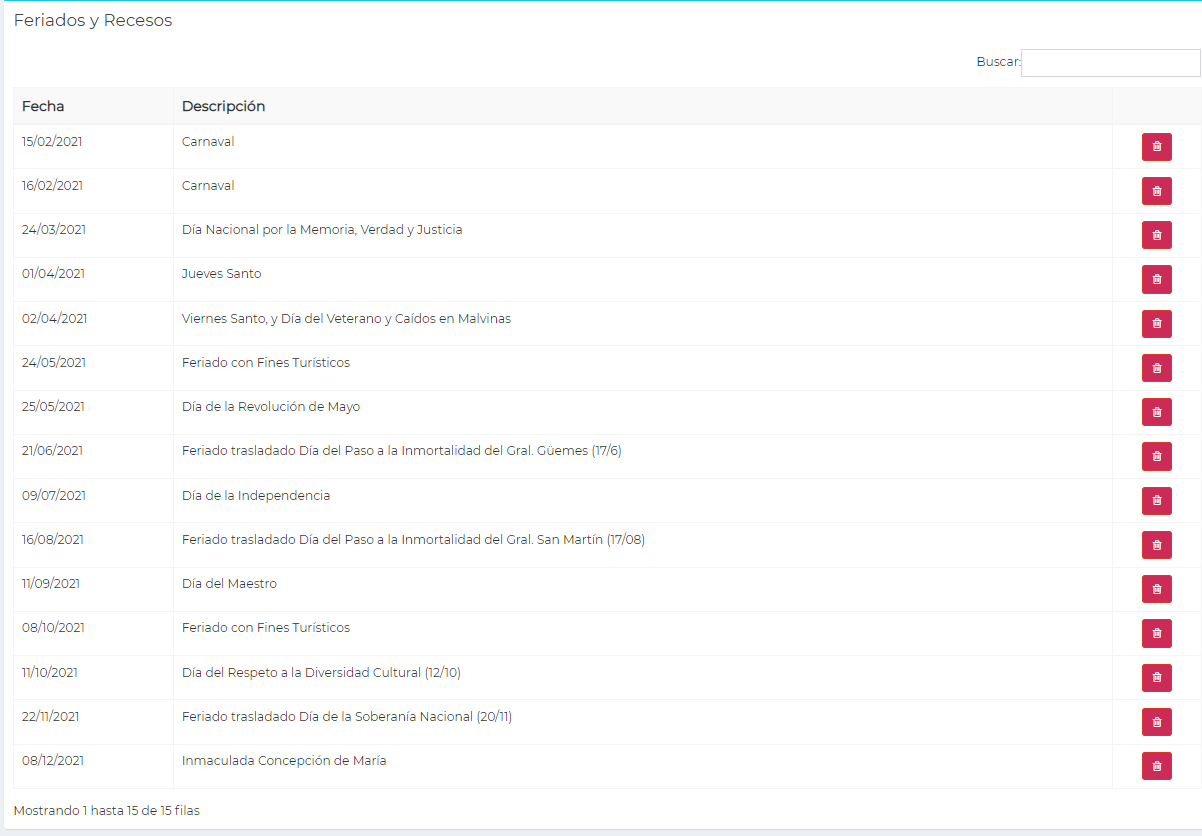The width and height of the screenshot is (1202, 836).
Task: Delete the 16/02/2021 Carnaval holiday
Action: click(1156, 191)
